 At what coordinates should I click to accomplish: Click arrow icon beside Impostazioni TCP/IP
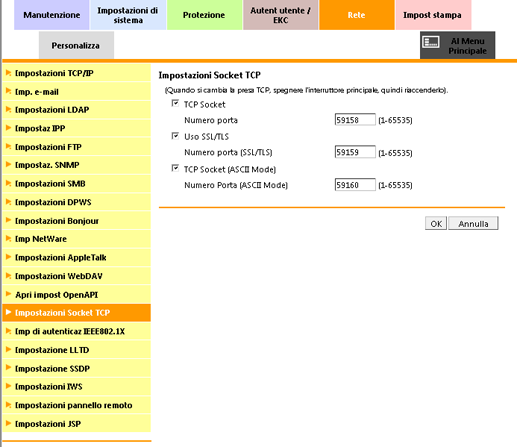(x=9, y=73)
